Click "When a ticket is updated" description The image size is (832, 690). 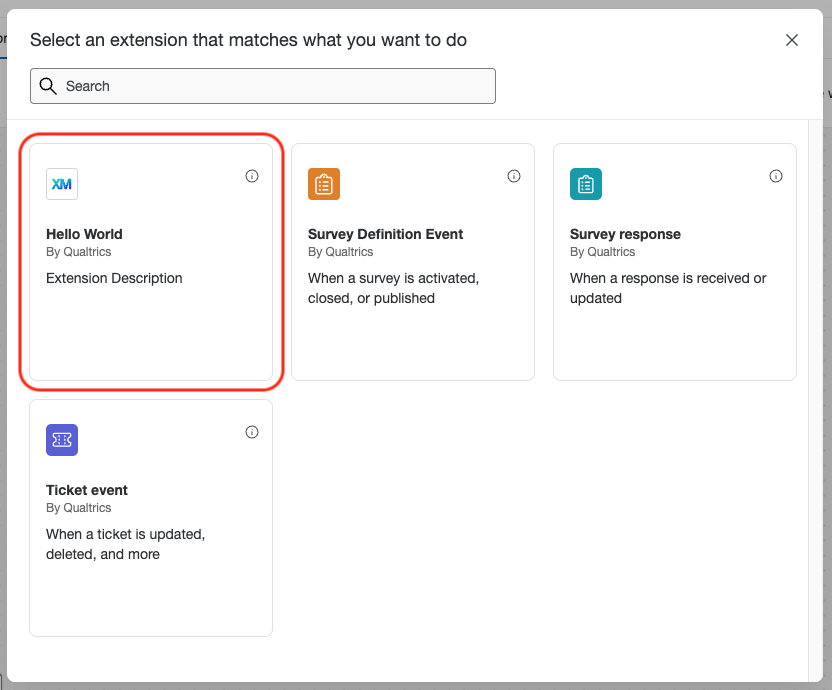[126, 544]
